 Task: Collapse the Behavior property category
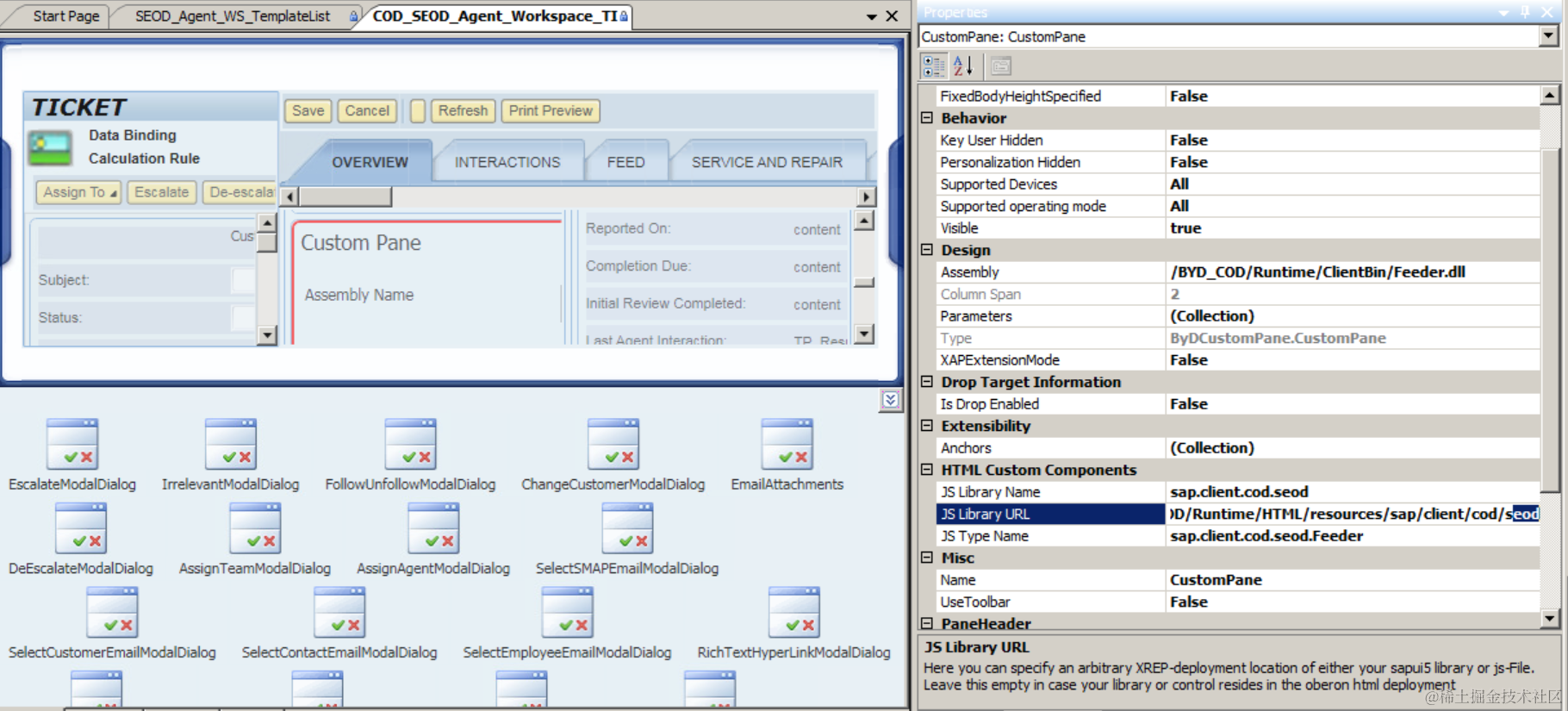click(927, 118)
